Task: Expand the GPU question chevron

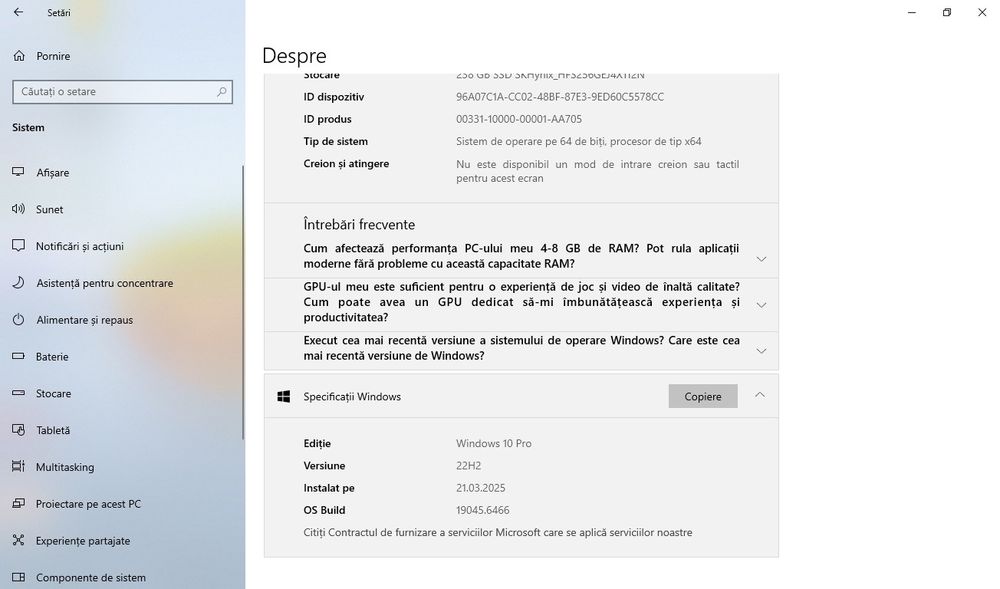Action: pyautogui.click(x=761, y=305)
